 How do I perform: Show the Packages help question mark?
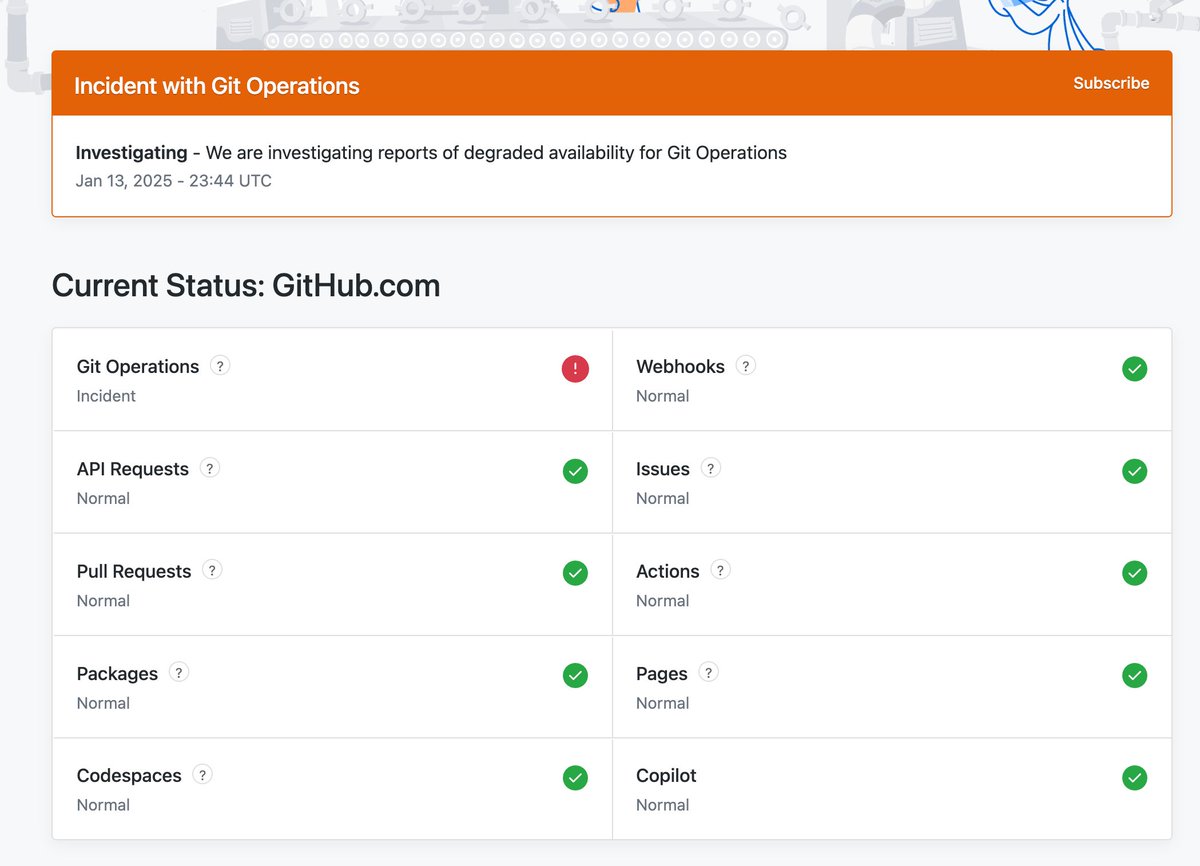(x=179, y=672)
